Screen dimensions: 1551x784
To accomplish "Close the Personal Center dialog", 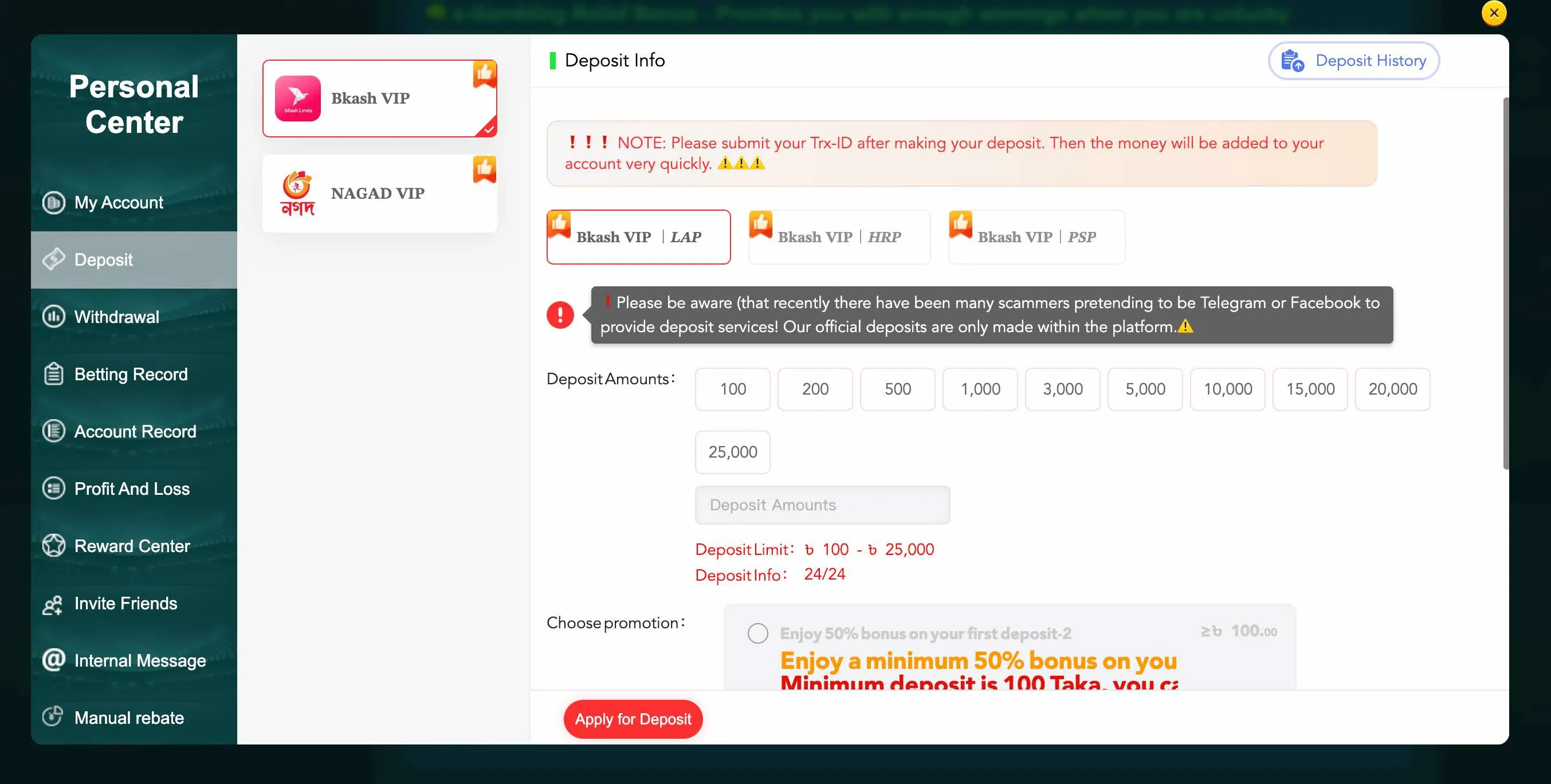I will (1494, 13).
